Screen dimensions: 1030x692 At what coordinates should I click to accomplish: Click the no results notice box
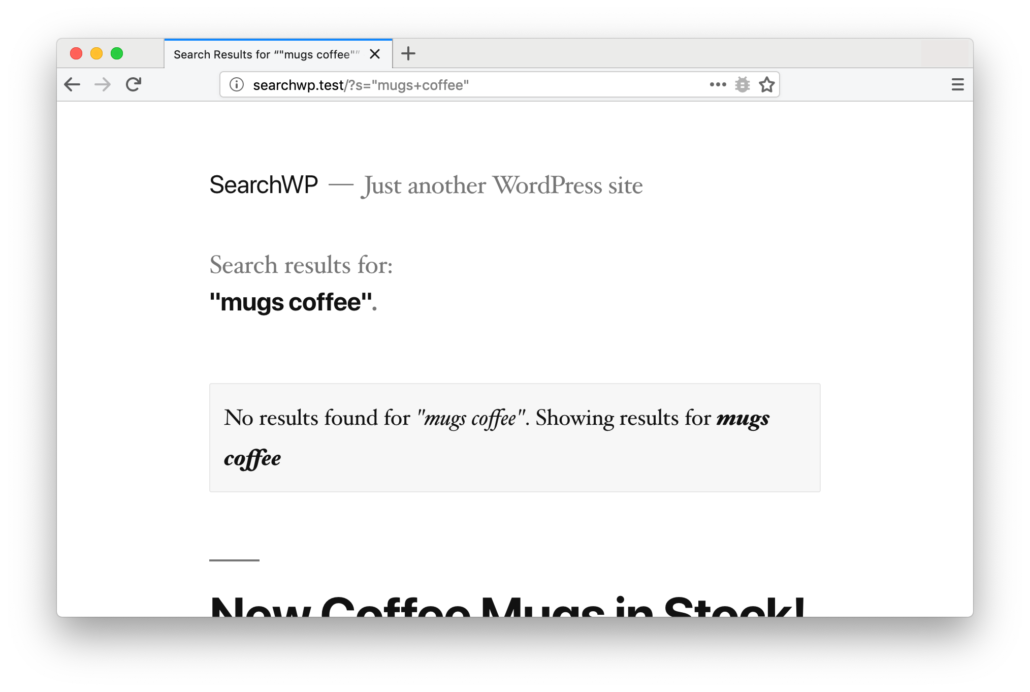click(514, 437)
